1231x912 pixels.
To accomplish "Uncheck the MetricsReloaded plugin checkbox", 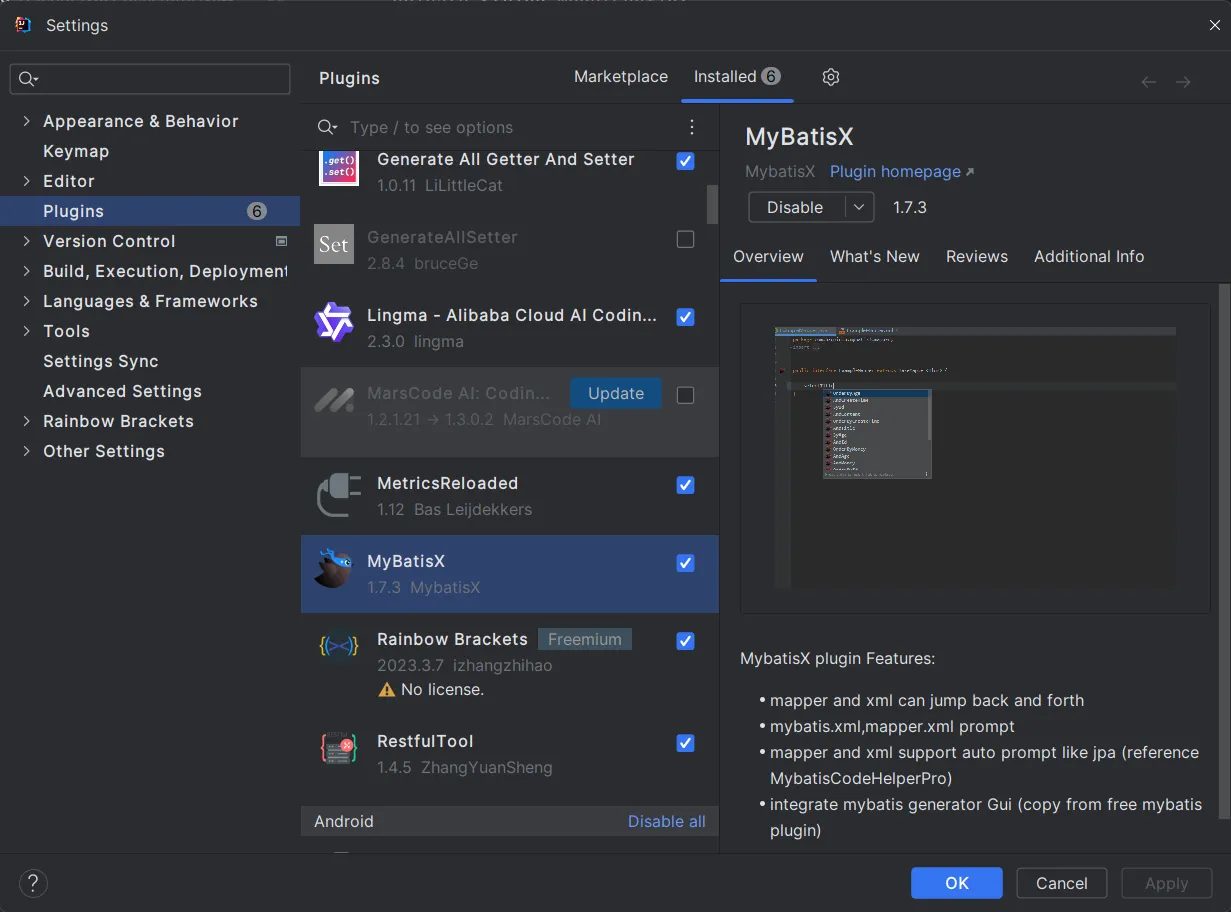I will click(x=685, y=485).
